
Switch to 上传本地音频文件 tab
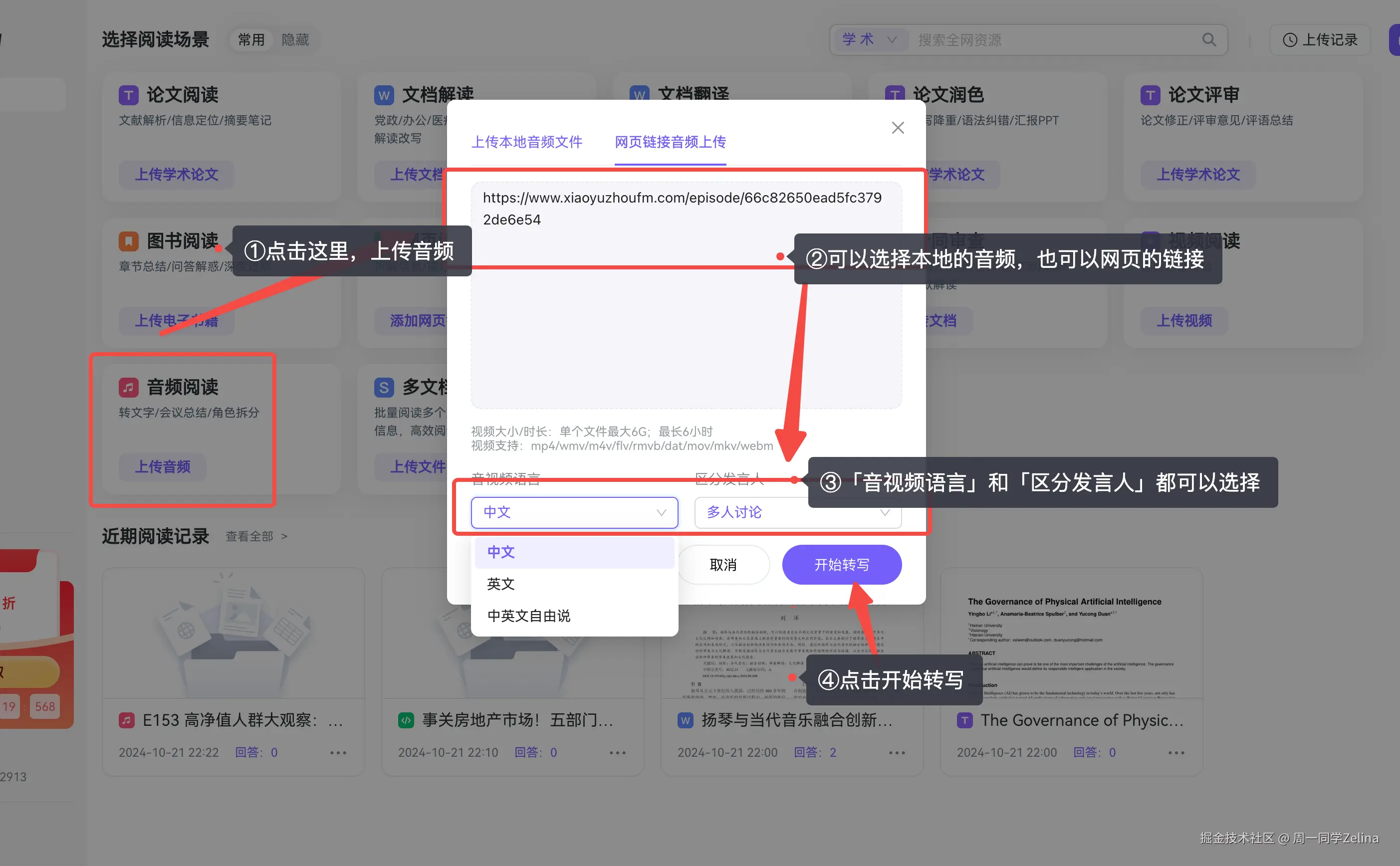pyautogui.click(x=527, y=142)
